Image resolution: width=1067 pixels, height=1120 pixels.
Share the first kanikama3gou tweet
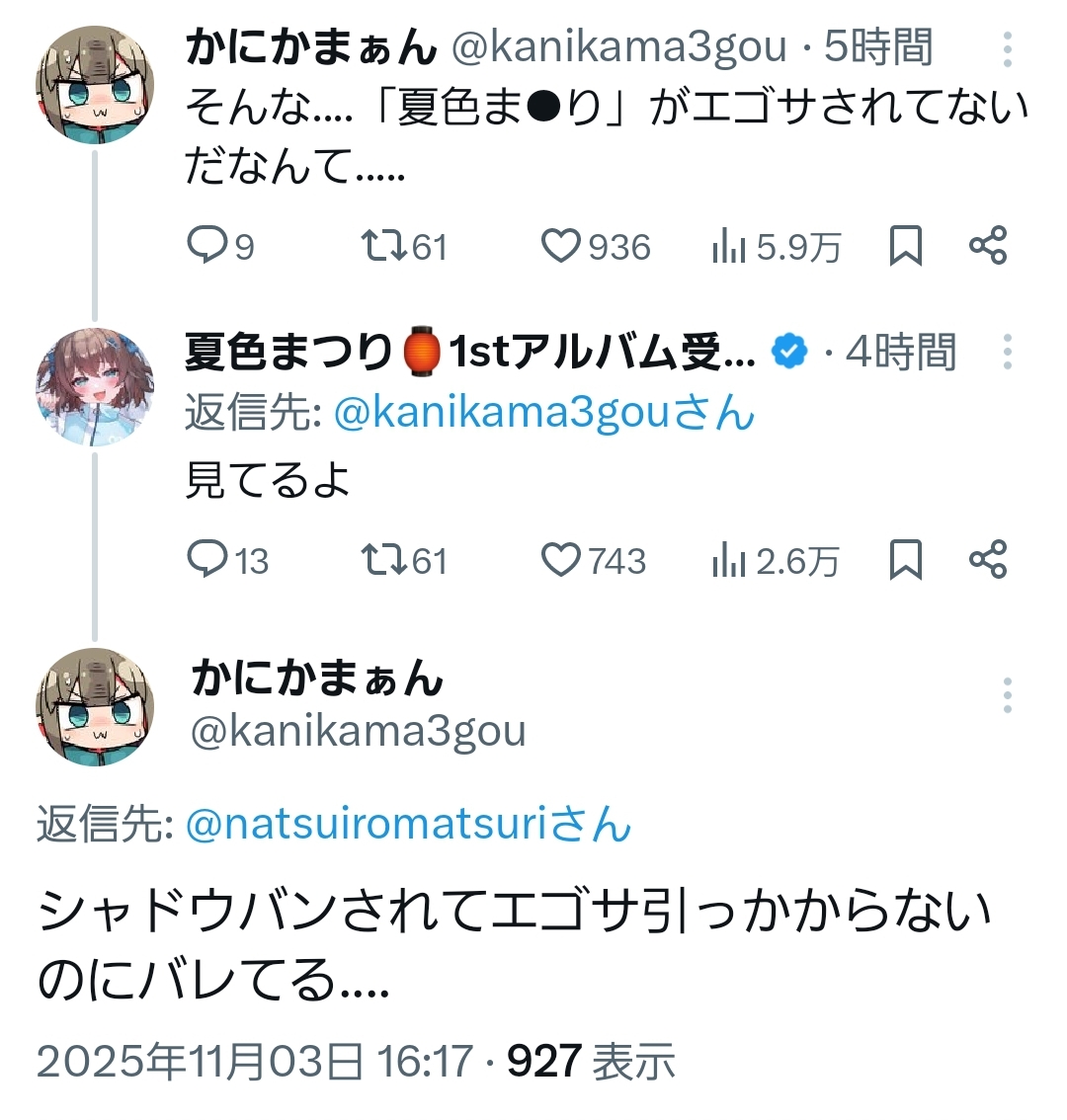(987, 245)
